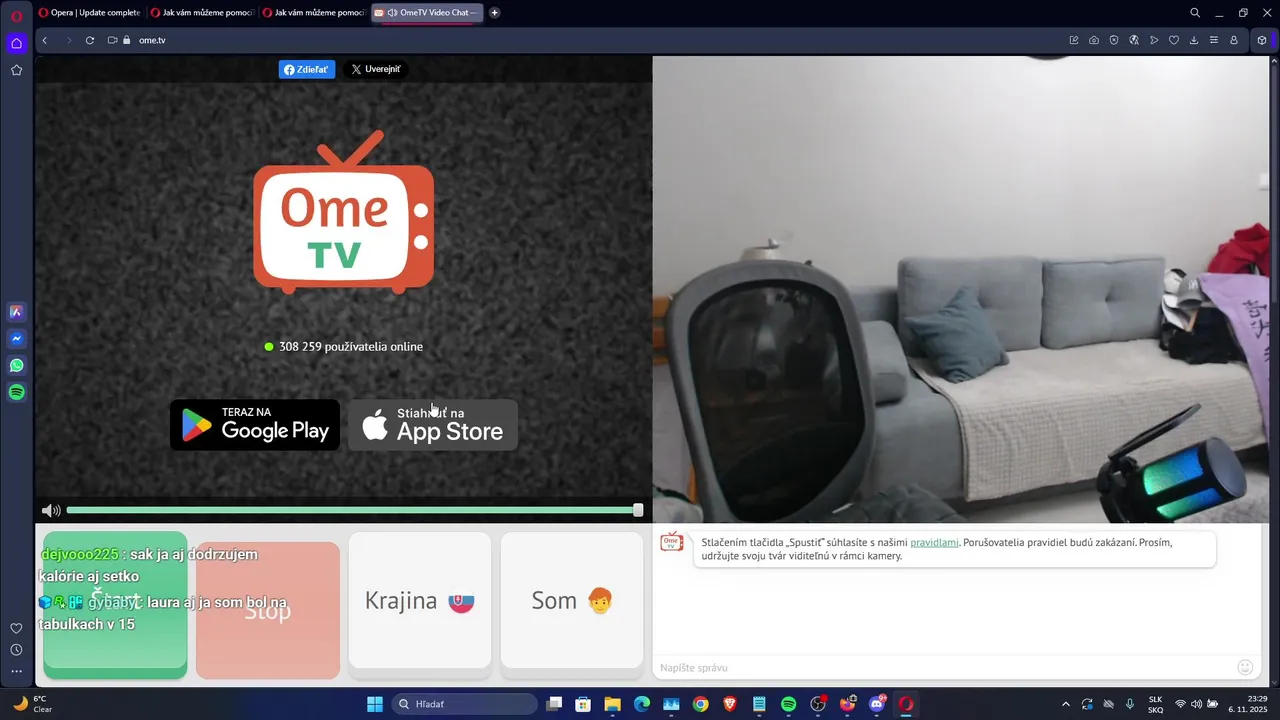
Task: Click the local webcam preview
Action: [x=961, y=289]
